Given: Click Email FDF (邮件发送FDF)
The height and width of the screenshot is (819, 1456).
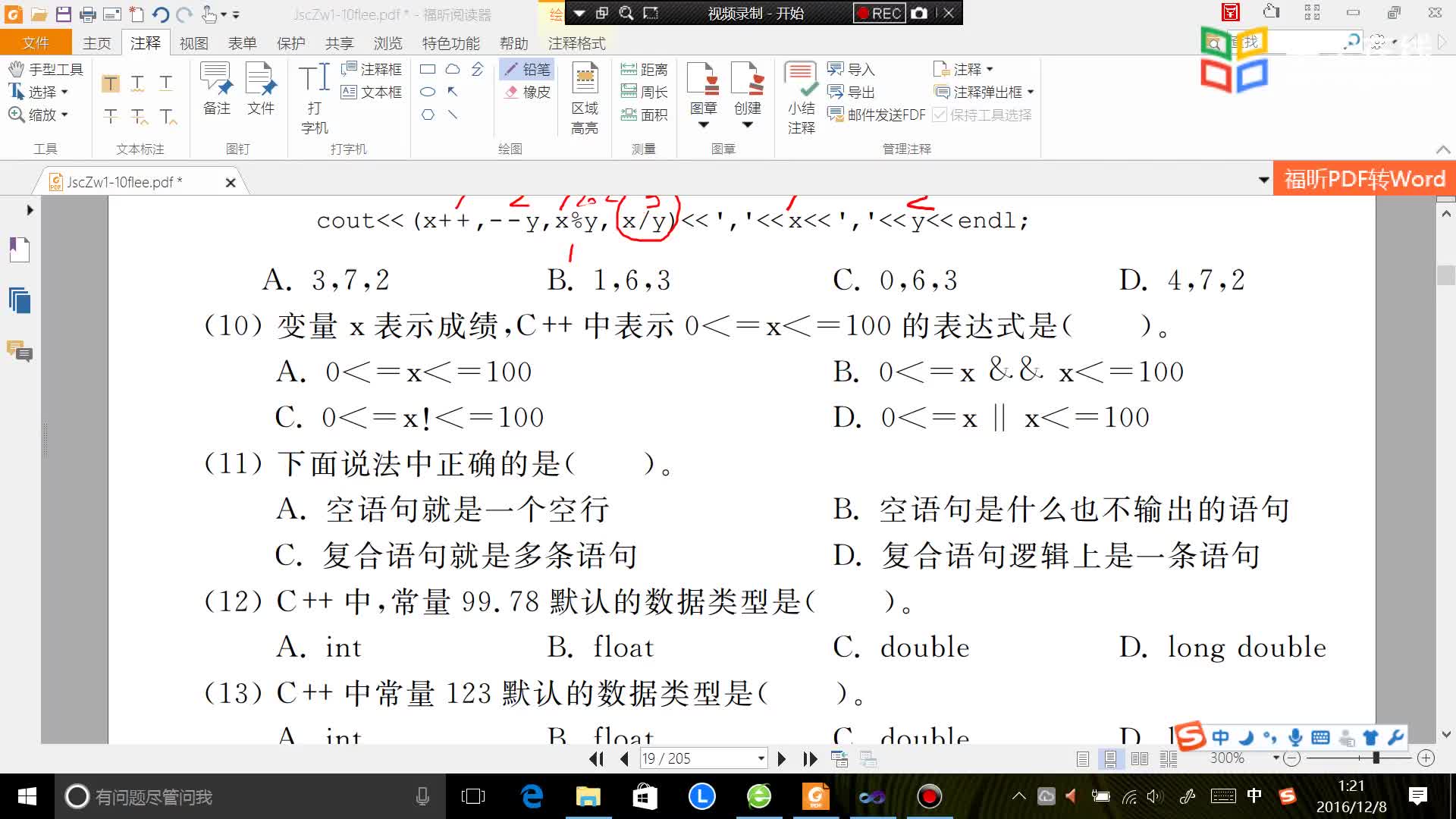Looking at the screenshot, I should (x=877, y=115).
